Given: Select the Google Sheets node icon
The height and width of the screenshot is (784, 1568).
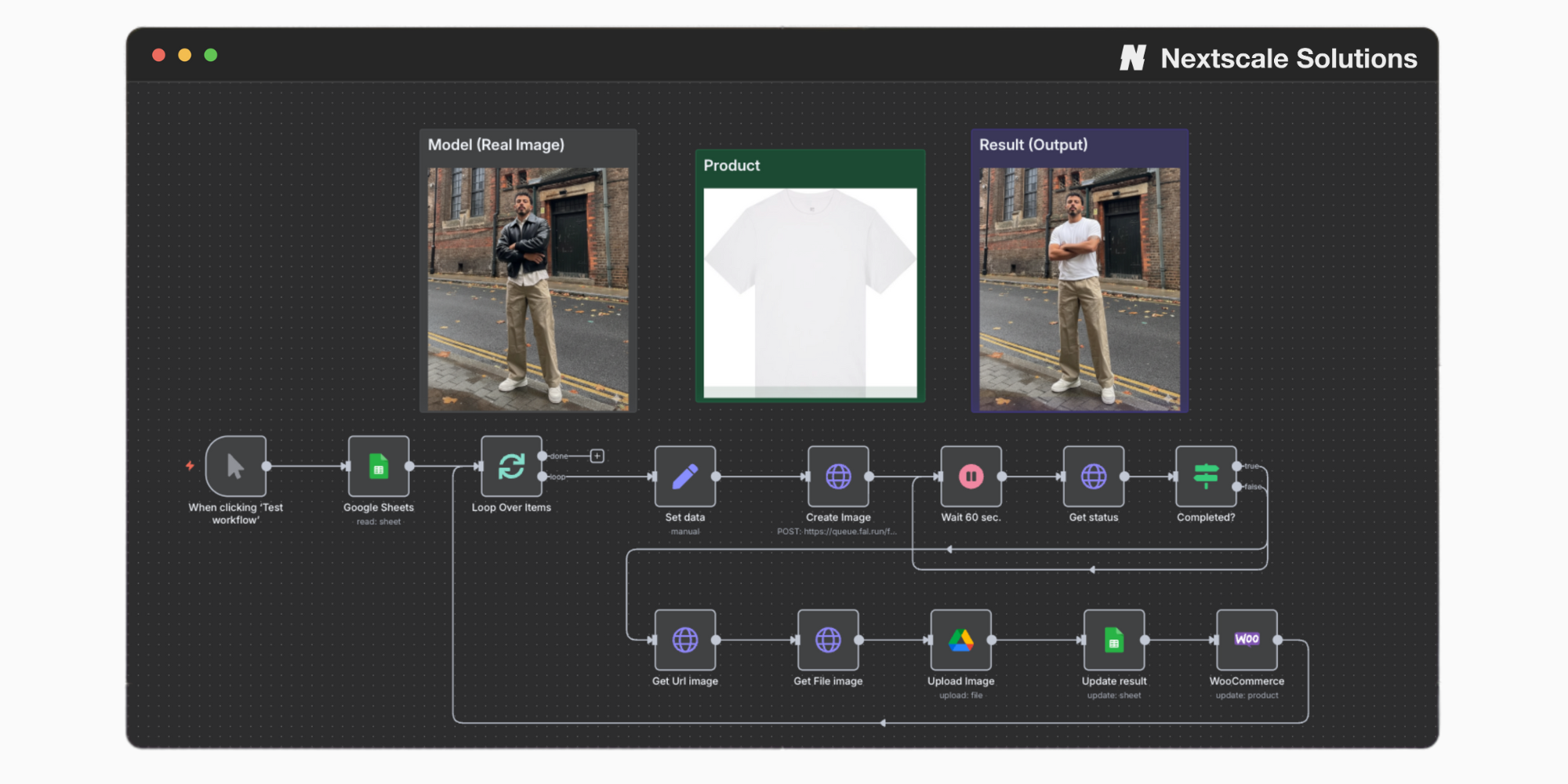Looking at the screenshot, I should coord(379,466).
